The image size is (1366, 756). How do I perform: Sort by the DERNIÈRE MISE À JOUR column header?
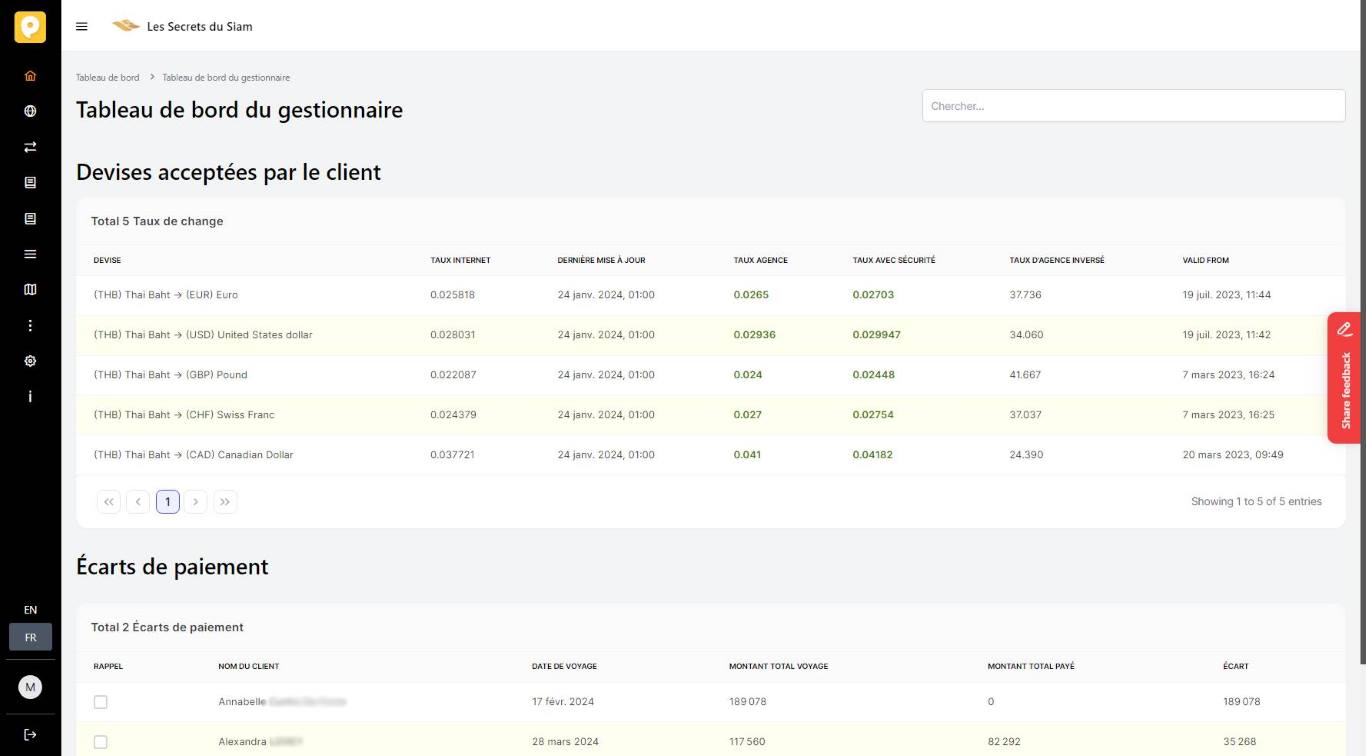point(601,260)
